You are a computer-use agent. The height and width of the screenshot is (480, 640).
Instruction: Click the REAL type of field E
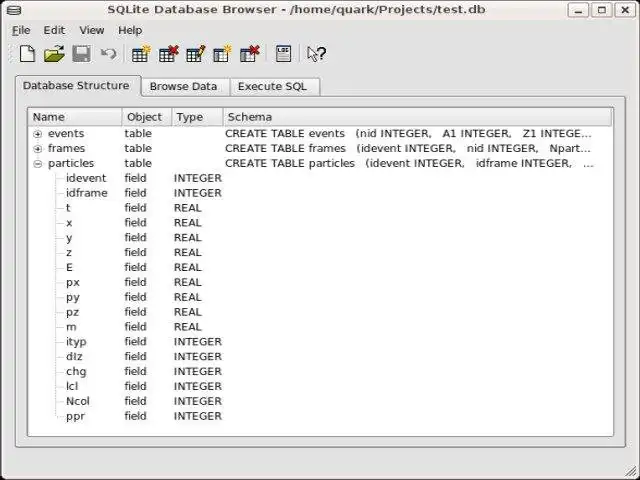pyautogui.click(x=188, y=268)
